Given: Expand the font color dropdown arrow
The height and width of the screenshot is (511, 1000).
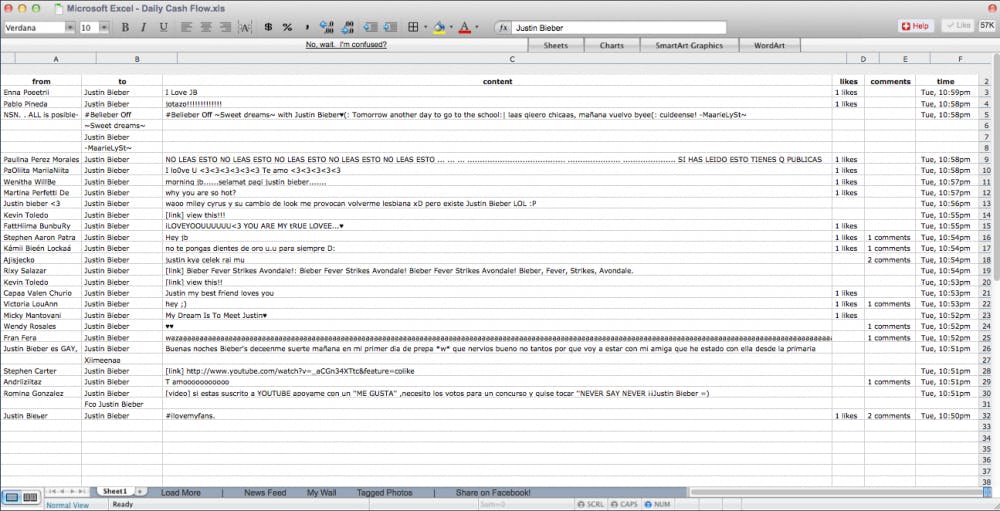Looking at the screenshot, I should (x=477, y=27).
